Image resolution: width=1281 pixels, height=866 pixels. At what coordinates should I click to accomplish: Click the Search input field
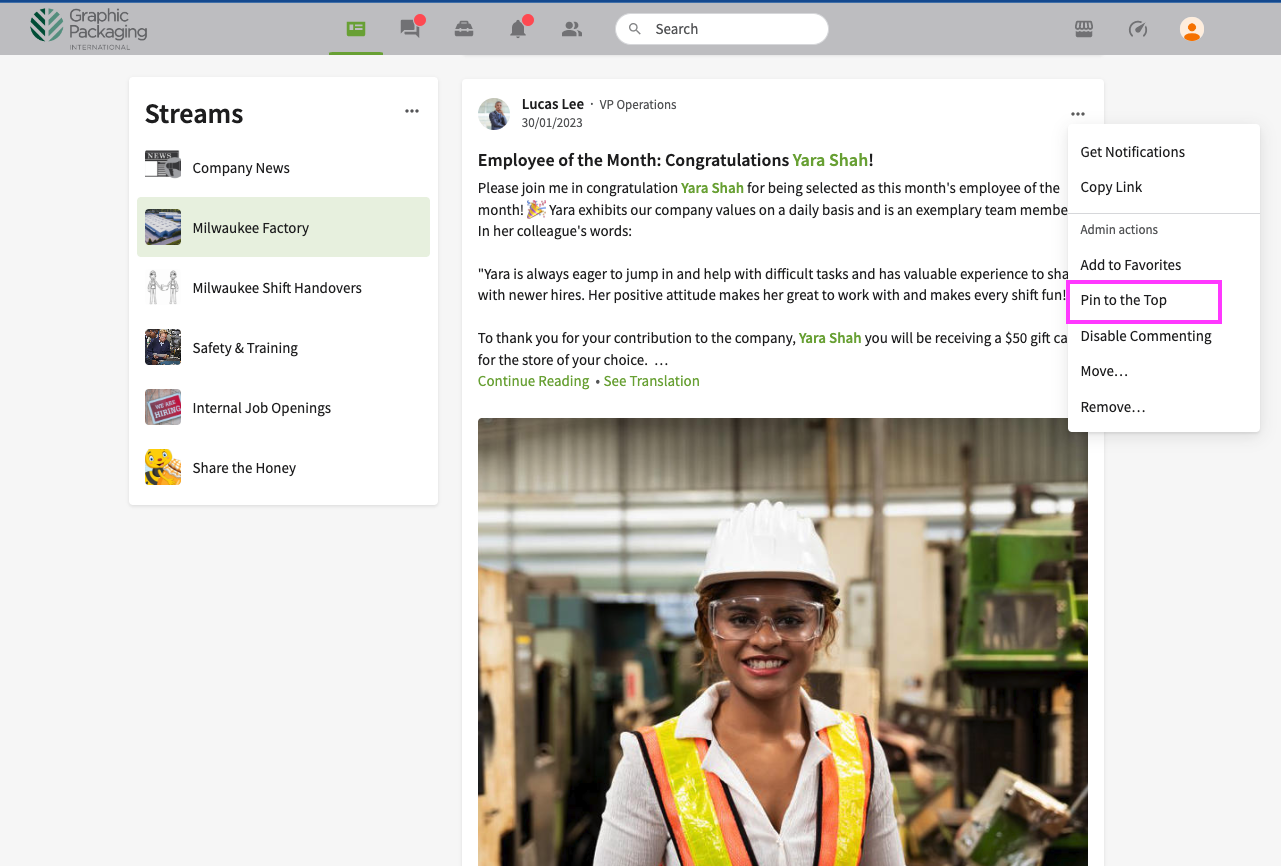click(722, 29)
